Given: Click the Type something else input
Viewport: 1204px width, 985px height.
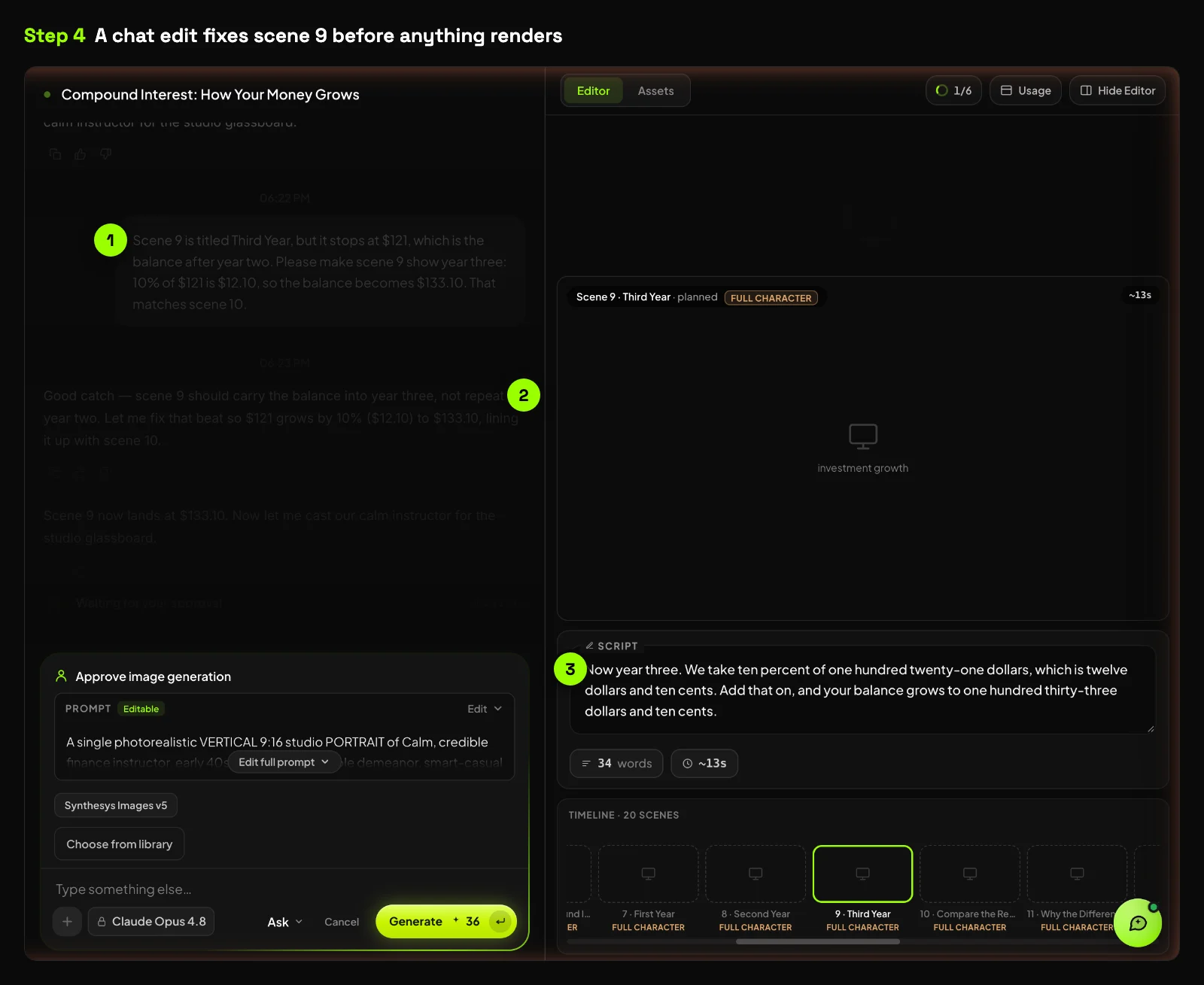Looking at the screenshot, I should [284, 889].
